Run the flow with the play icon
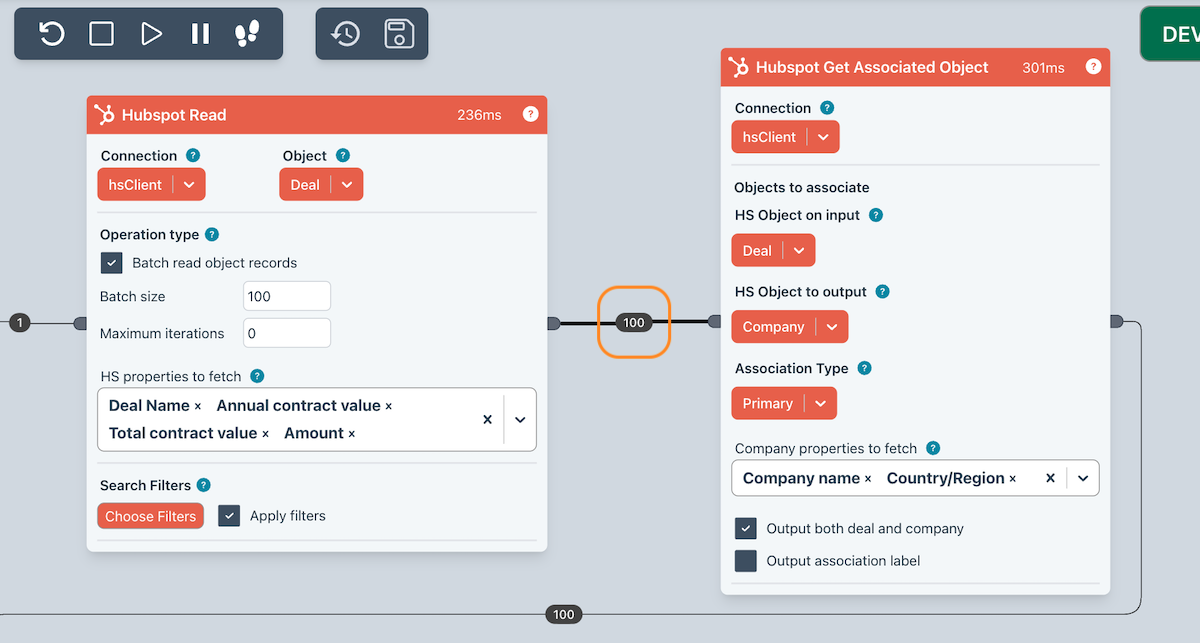Screen dimensions: 1200x643 (151, 34)
